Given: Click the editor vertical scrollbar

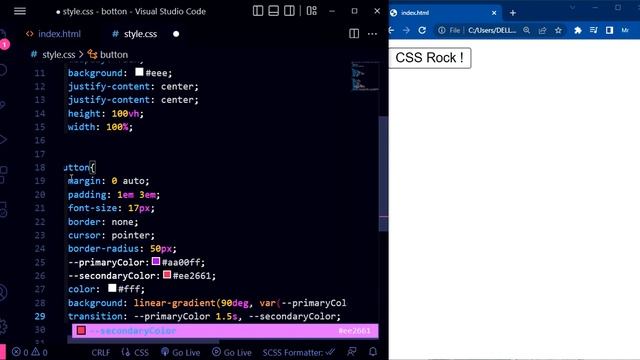Looking at the screenshot, I should click(x=383, y=173).
